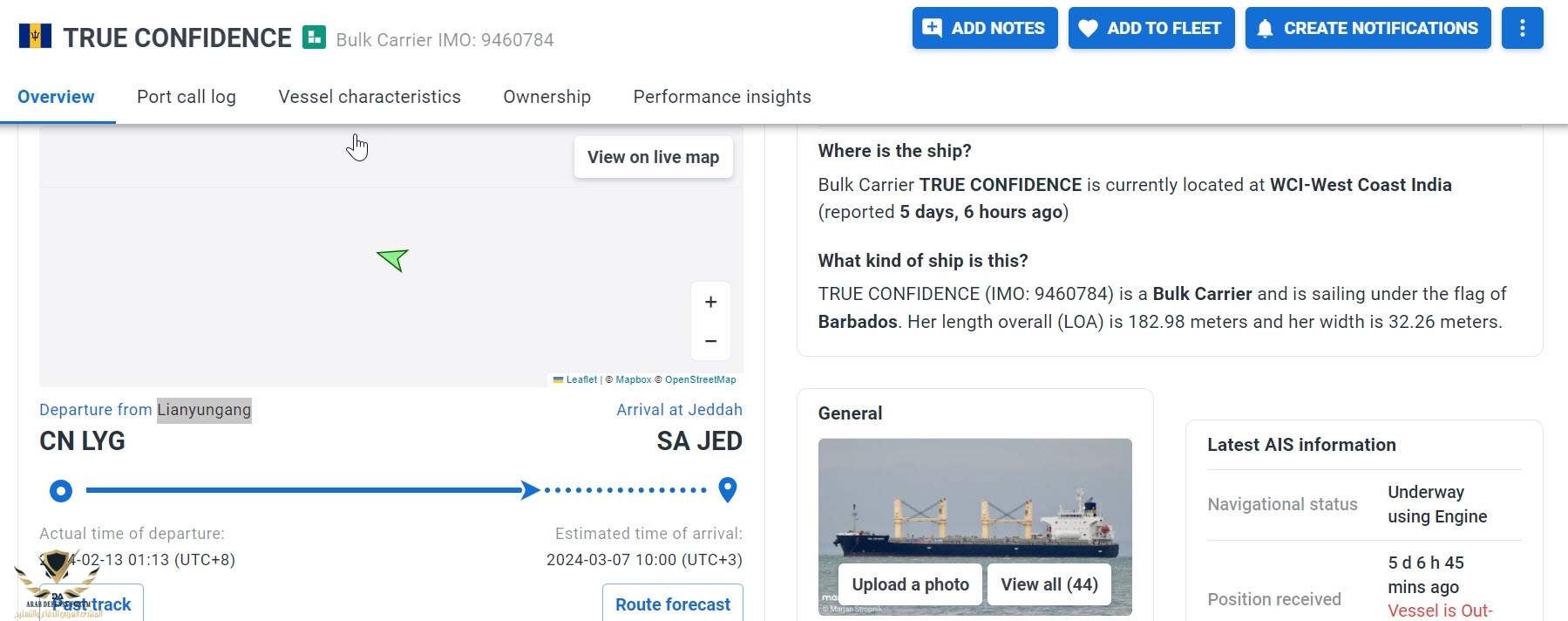This screenshot has width=1568, height=621.
Task: Click Upload a photo button
Action: (x=910, y=584)
